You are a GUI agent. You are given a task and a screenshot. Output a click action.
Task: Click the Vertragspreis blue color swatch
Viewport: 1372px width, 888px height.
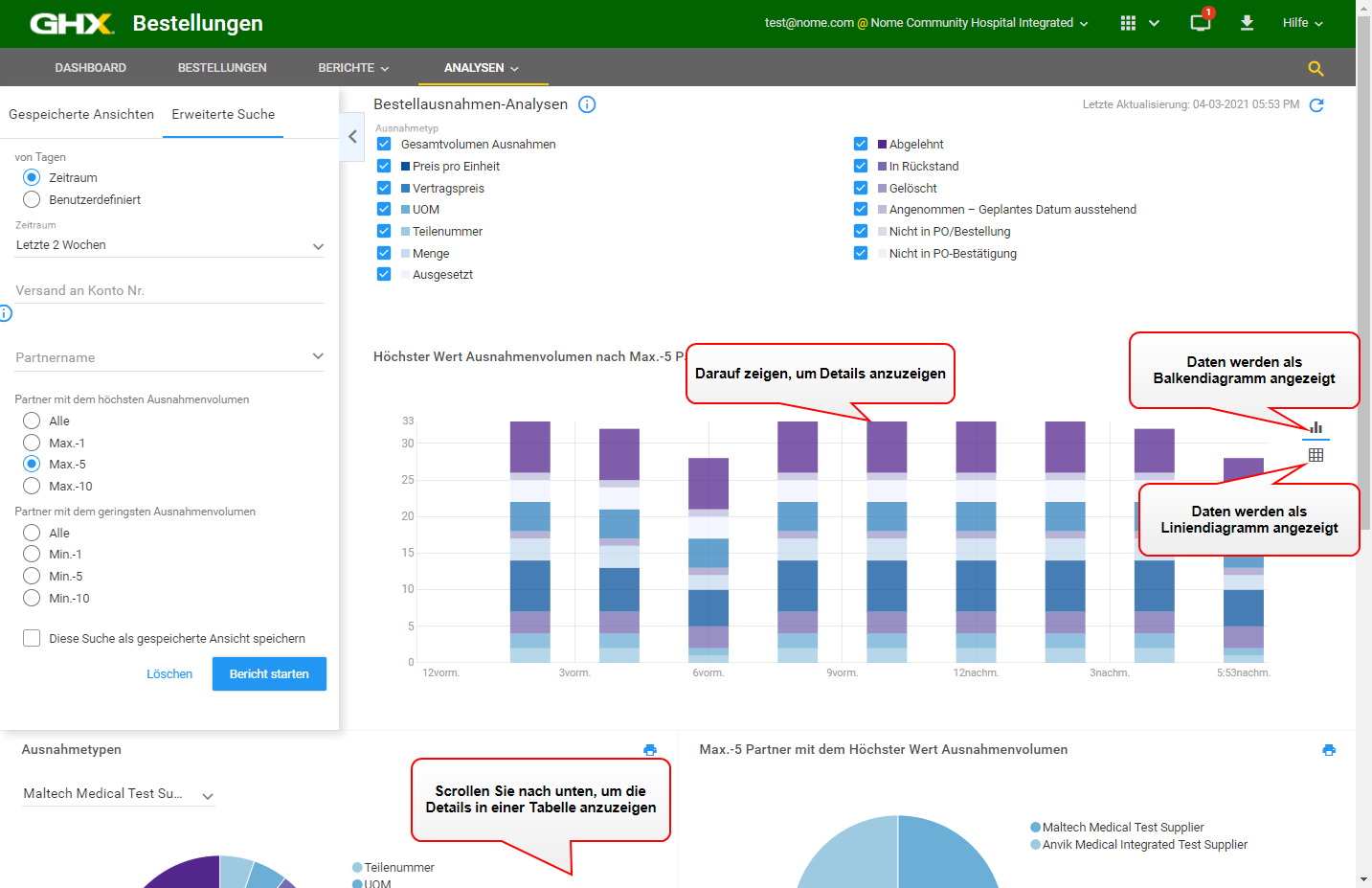[x=406, y=189]
